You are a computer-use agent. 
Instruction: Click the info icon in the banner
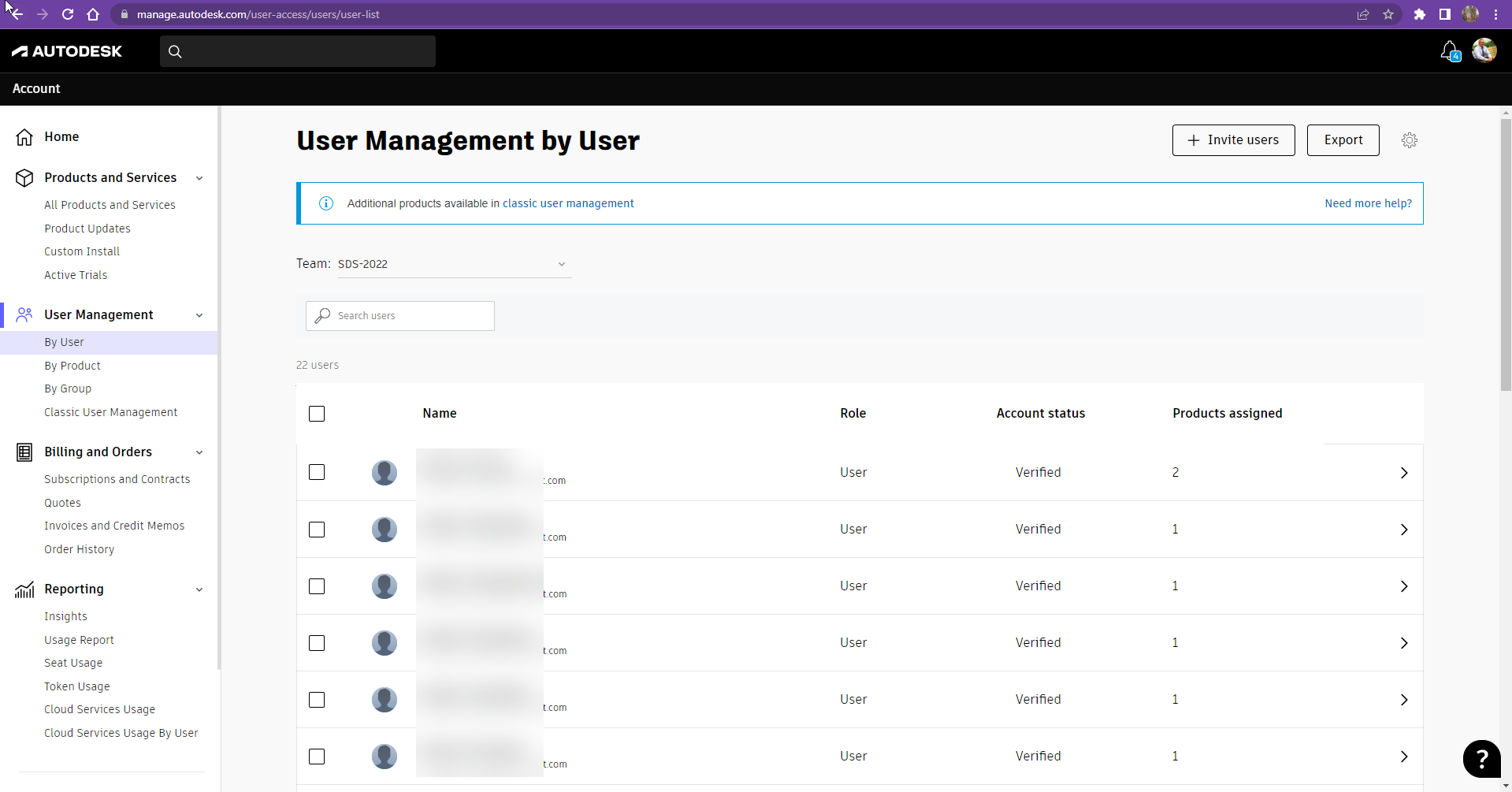pyautogui.click(x=326, y=203)
